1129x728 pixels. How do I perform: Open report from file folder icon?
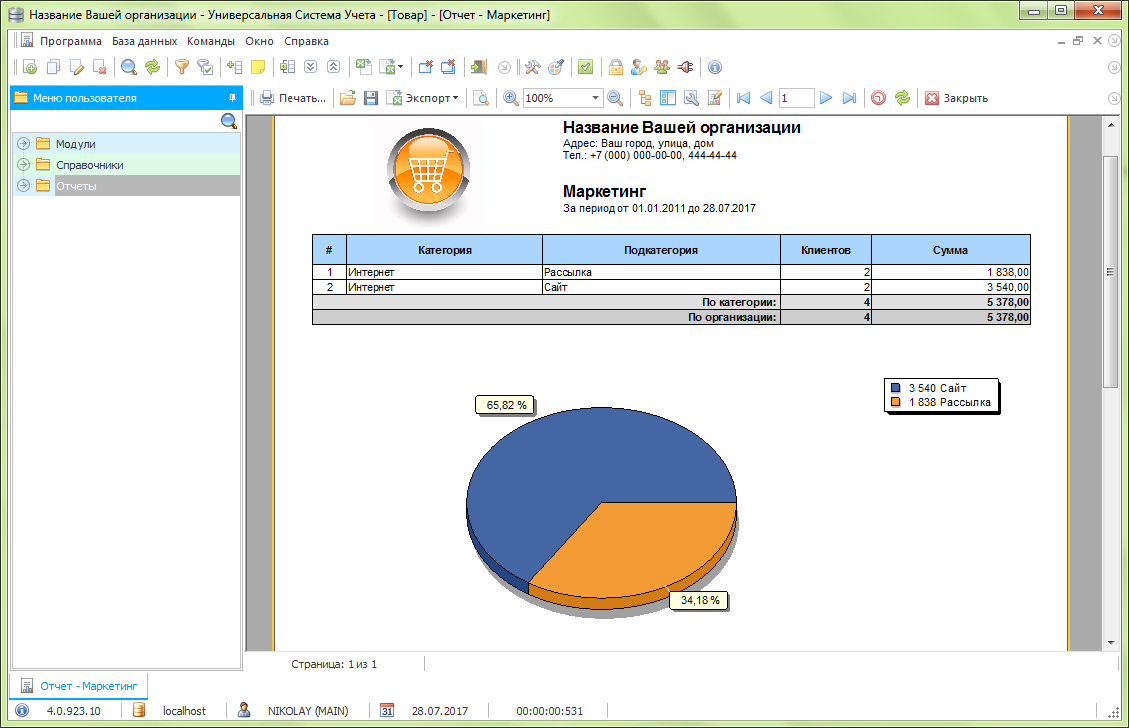point(348,98)
